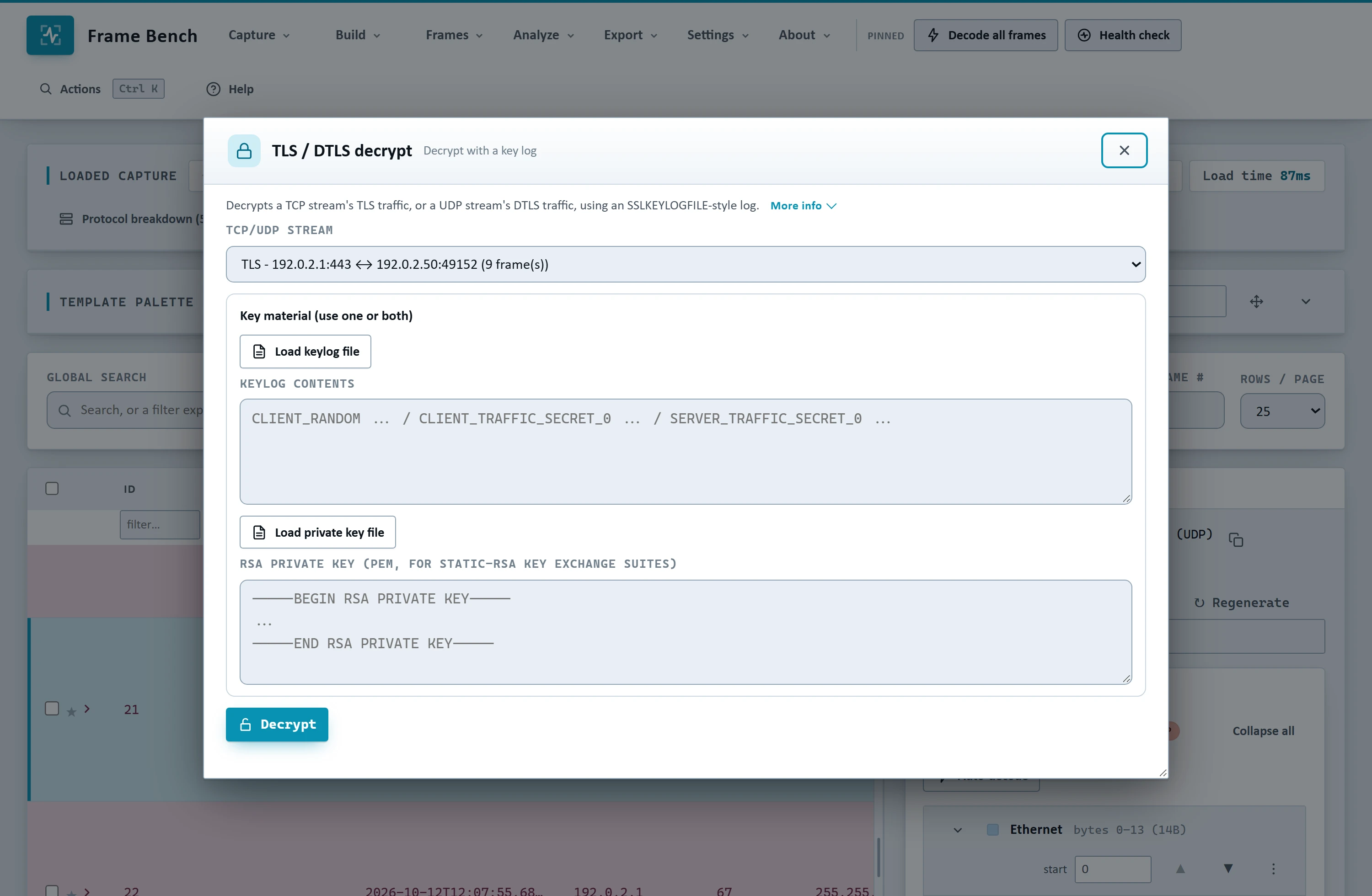Click the up triangle beside start field
Screen dimensions: 1372x896
coord(1180,868)
